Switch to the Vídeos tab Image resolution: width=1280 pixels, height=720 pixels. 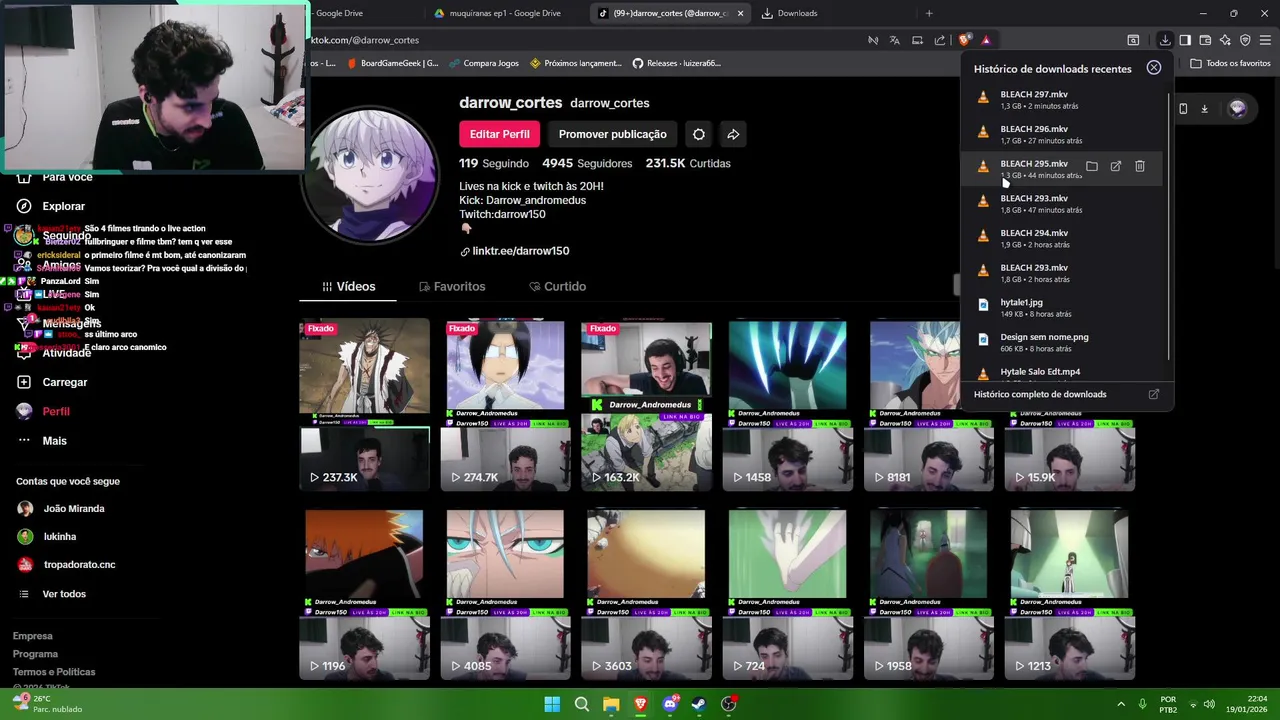tap(348, 286)
